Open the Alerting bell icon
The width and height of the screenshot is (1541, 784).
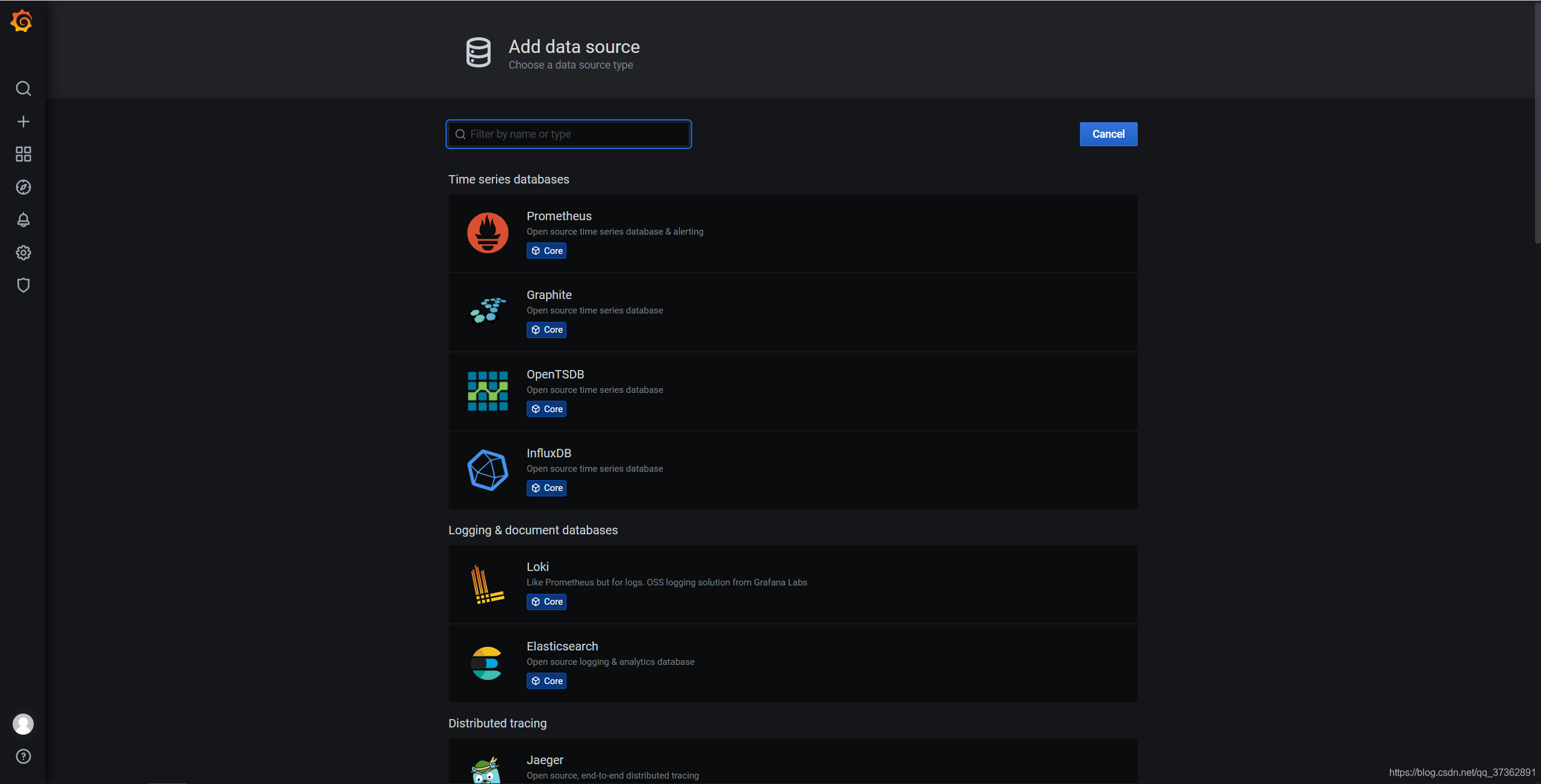[23, 220]
